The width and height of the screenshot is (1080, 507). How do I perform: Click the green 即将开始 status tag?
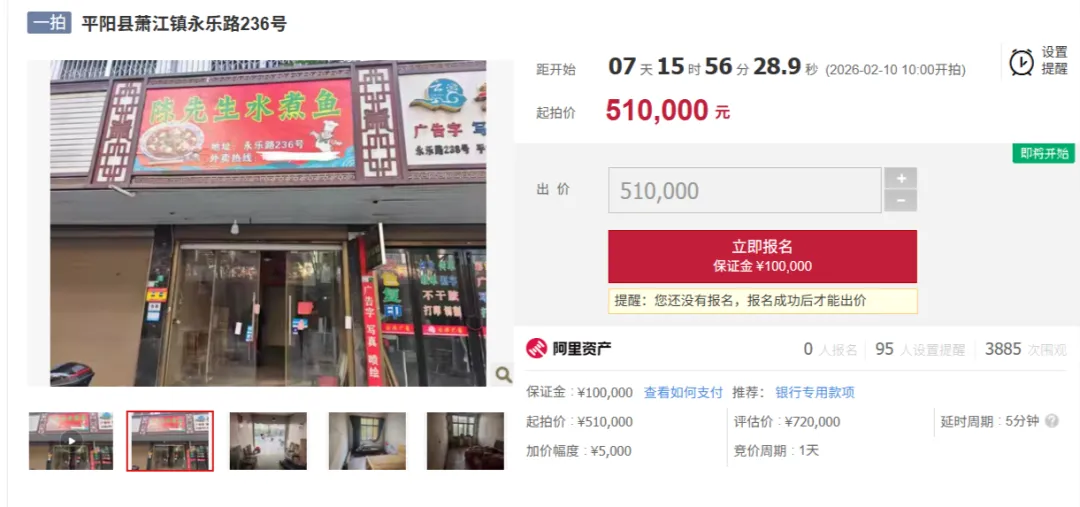pos(1043,153)
